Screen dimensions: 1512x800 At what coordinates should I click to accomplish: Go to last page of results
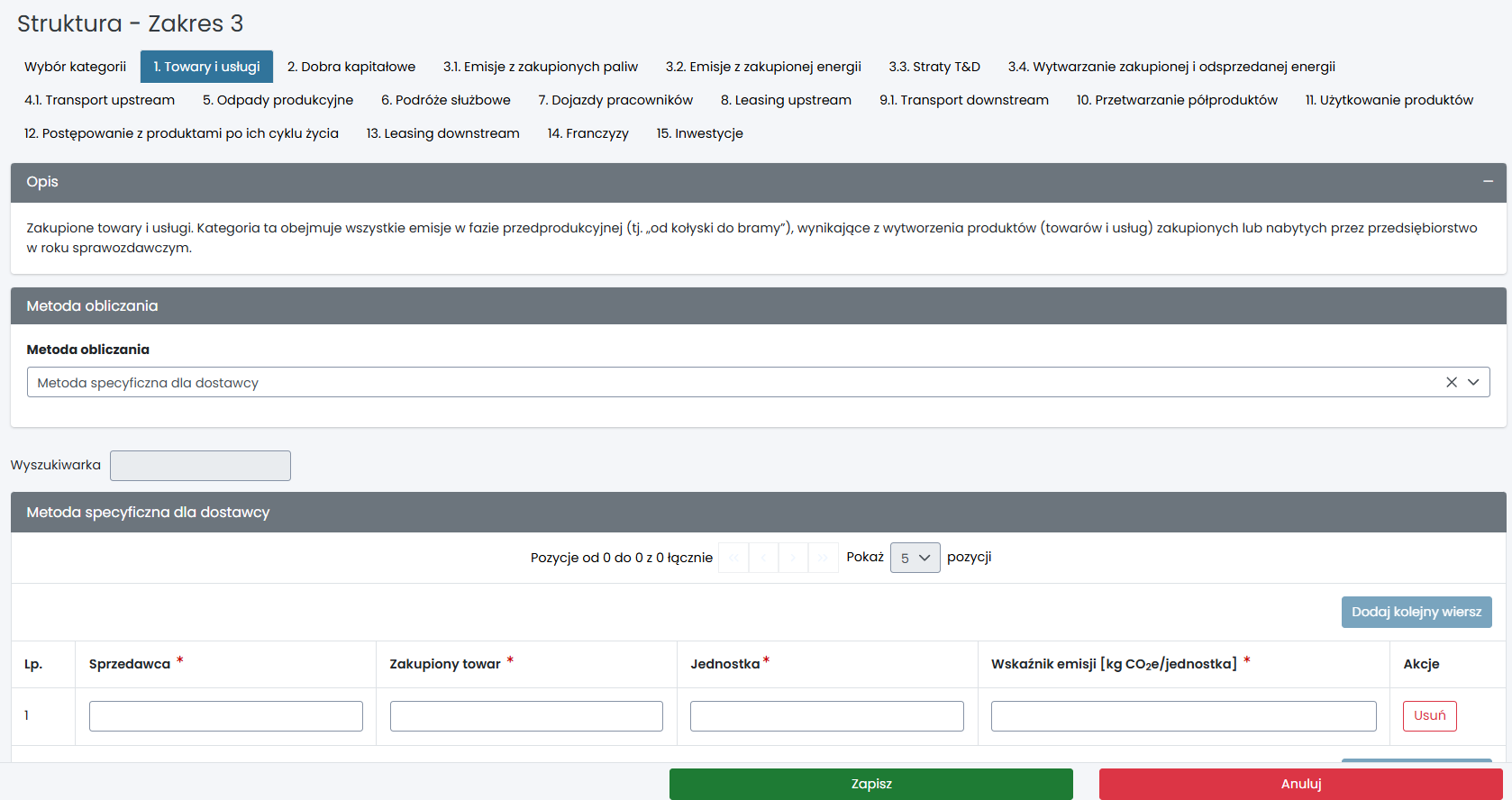[x=823, y=558]
